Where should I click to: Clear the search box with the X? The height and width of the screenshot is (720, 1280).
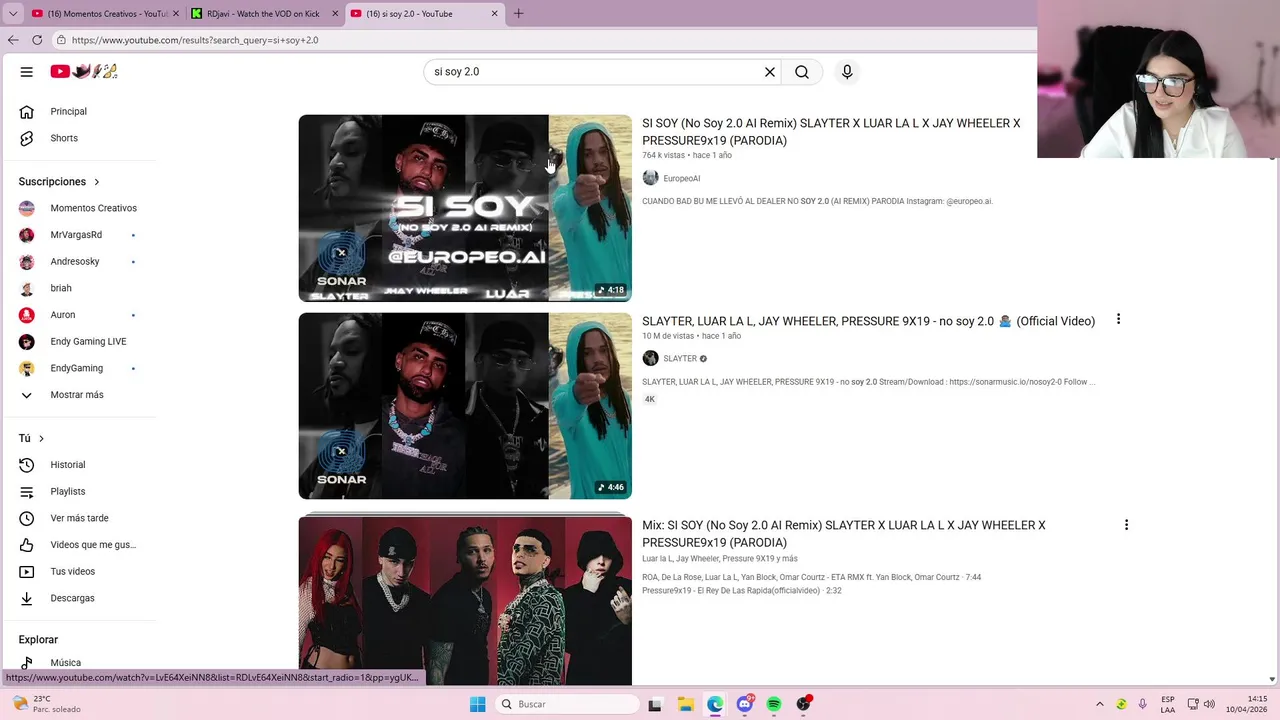(770, 72)
